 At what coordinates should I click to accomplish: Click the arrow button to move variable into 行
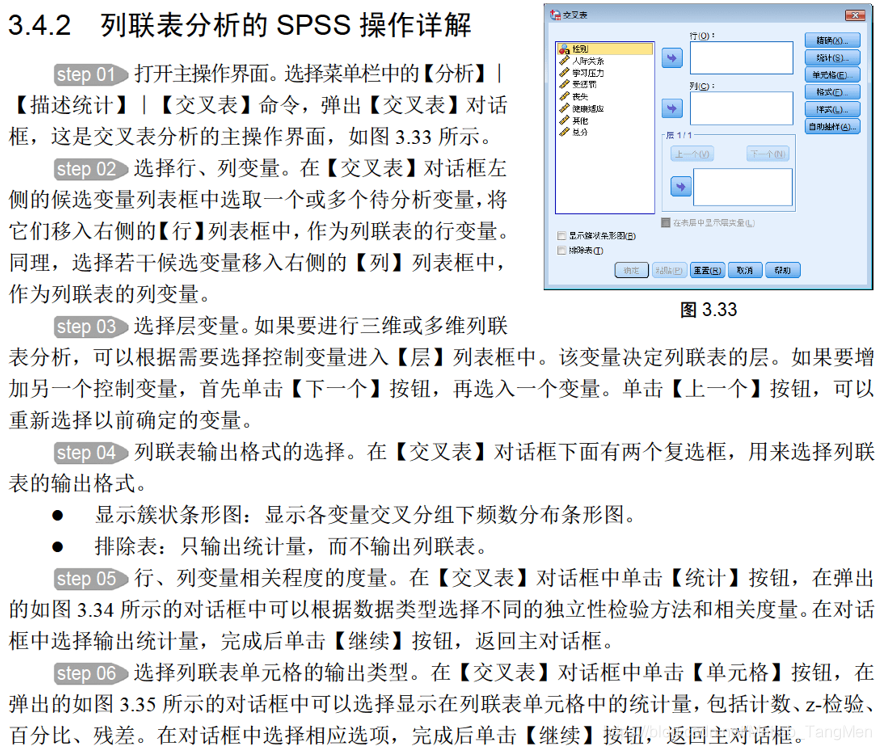(x=672, y=58)
